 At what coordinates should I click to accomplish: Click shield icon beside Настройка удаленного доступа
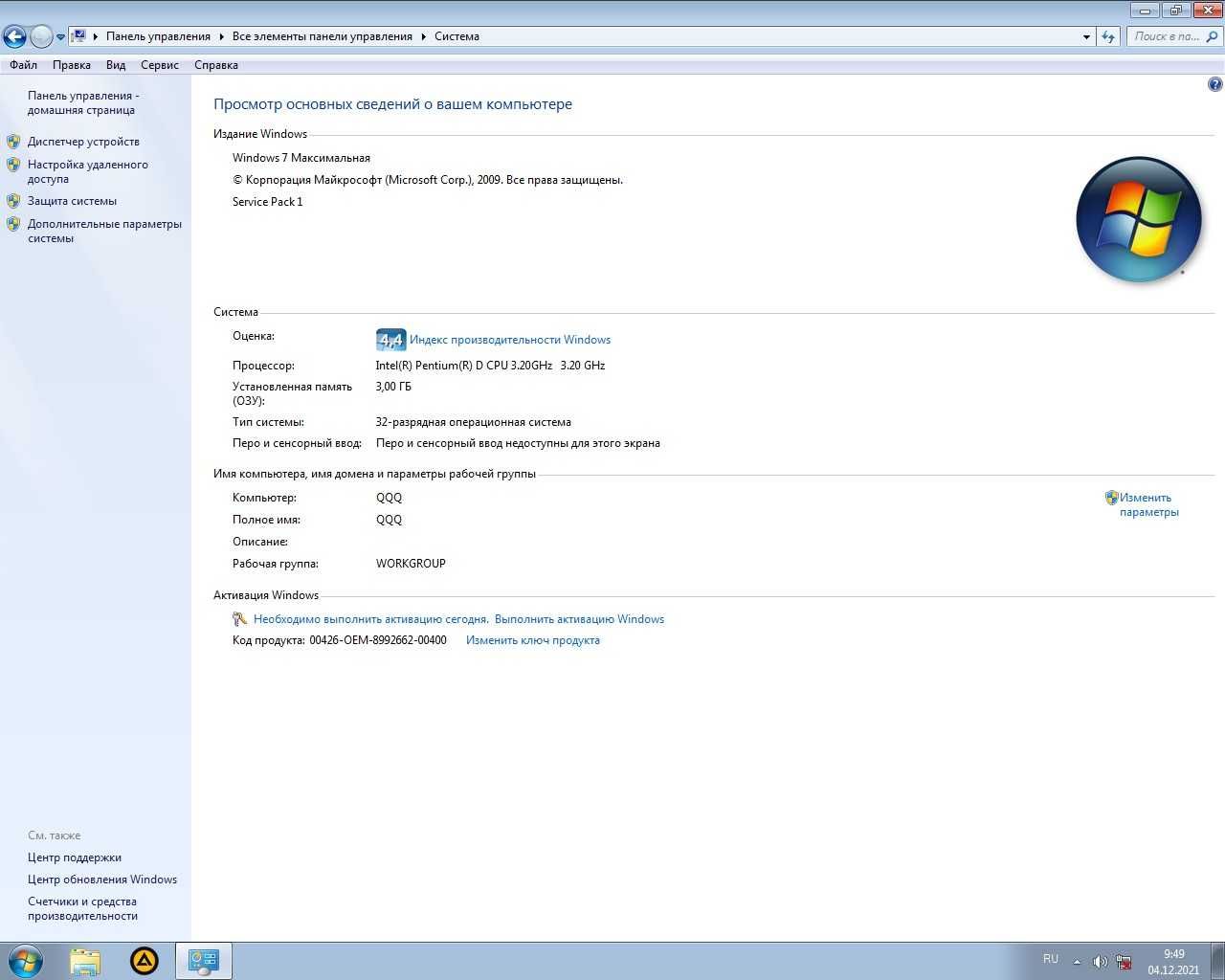click(x=13, y=165)
